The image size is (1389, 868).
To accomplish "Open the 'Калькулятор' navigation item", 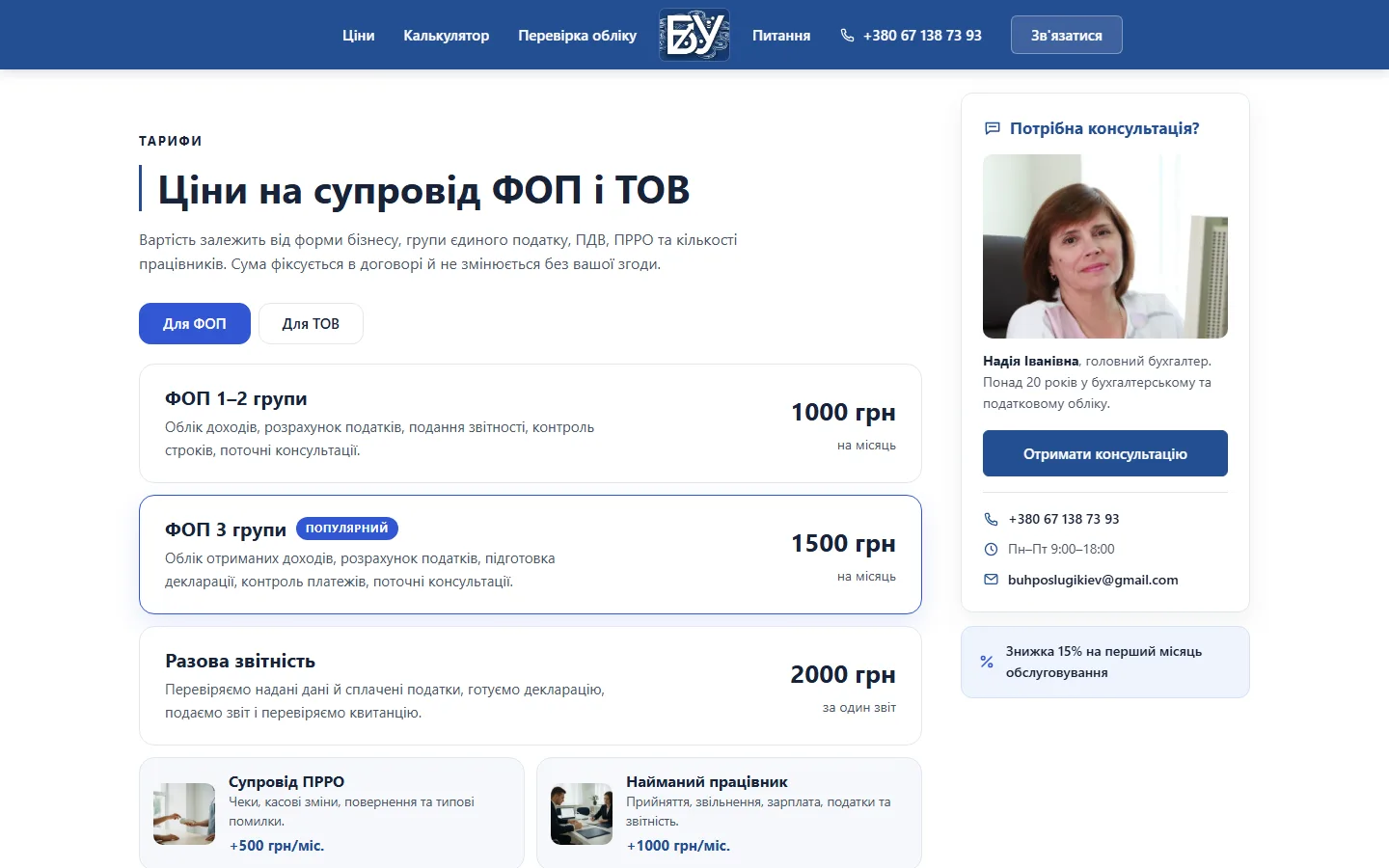I will (446, 35).
